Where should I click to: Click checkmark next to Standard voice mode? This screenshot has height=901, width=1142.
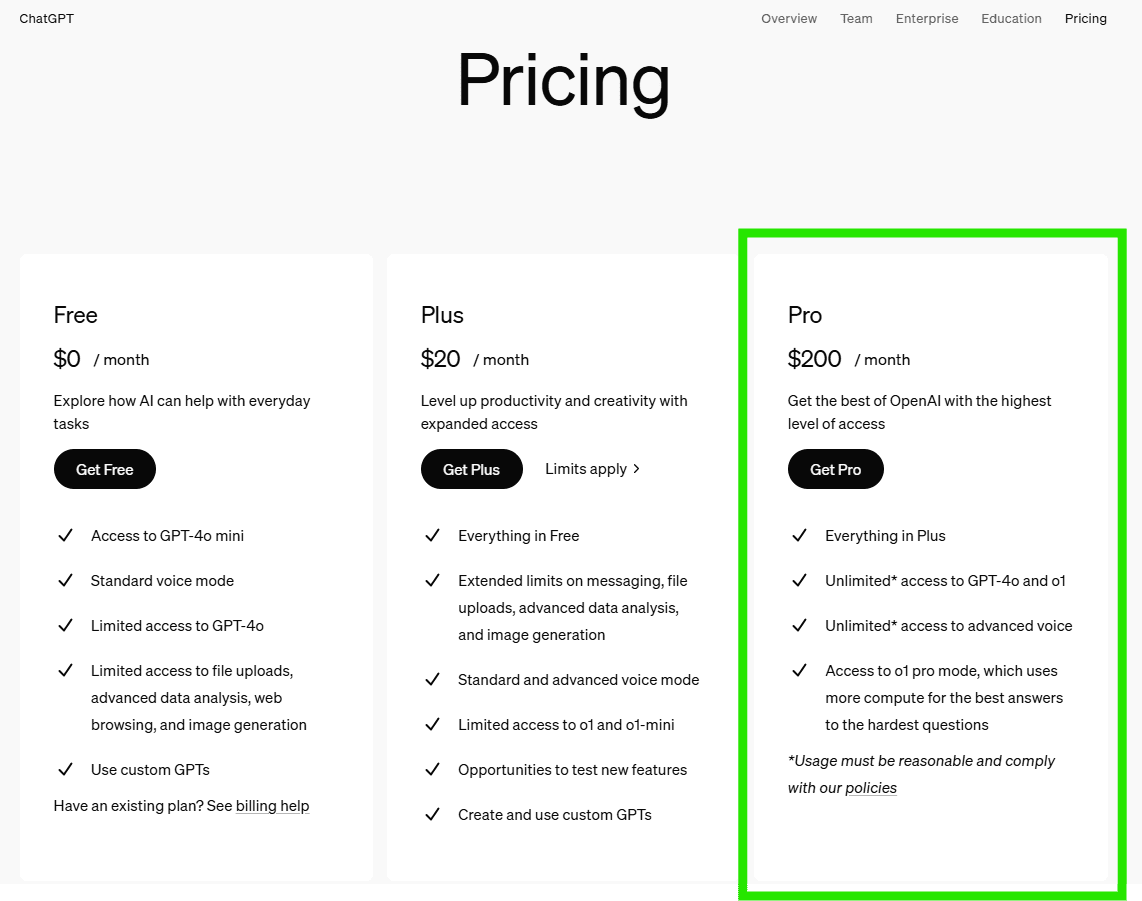pyautogui.click(x=65, y=581)
